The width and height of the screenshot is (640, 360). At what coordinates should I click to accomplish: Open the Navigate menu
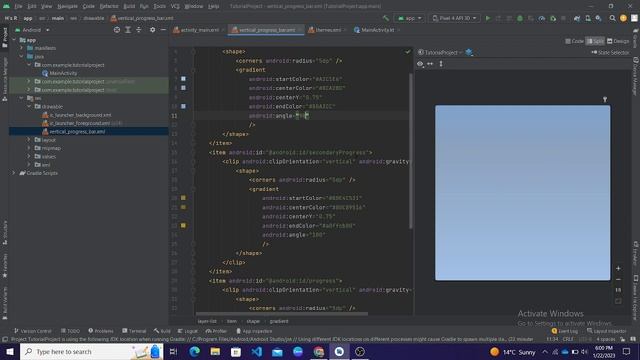(x=67, y=6)
